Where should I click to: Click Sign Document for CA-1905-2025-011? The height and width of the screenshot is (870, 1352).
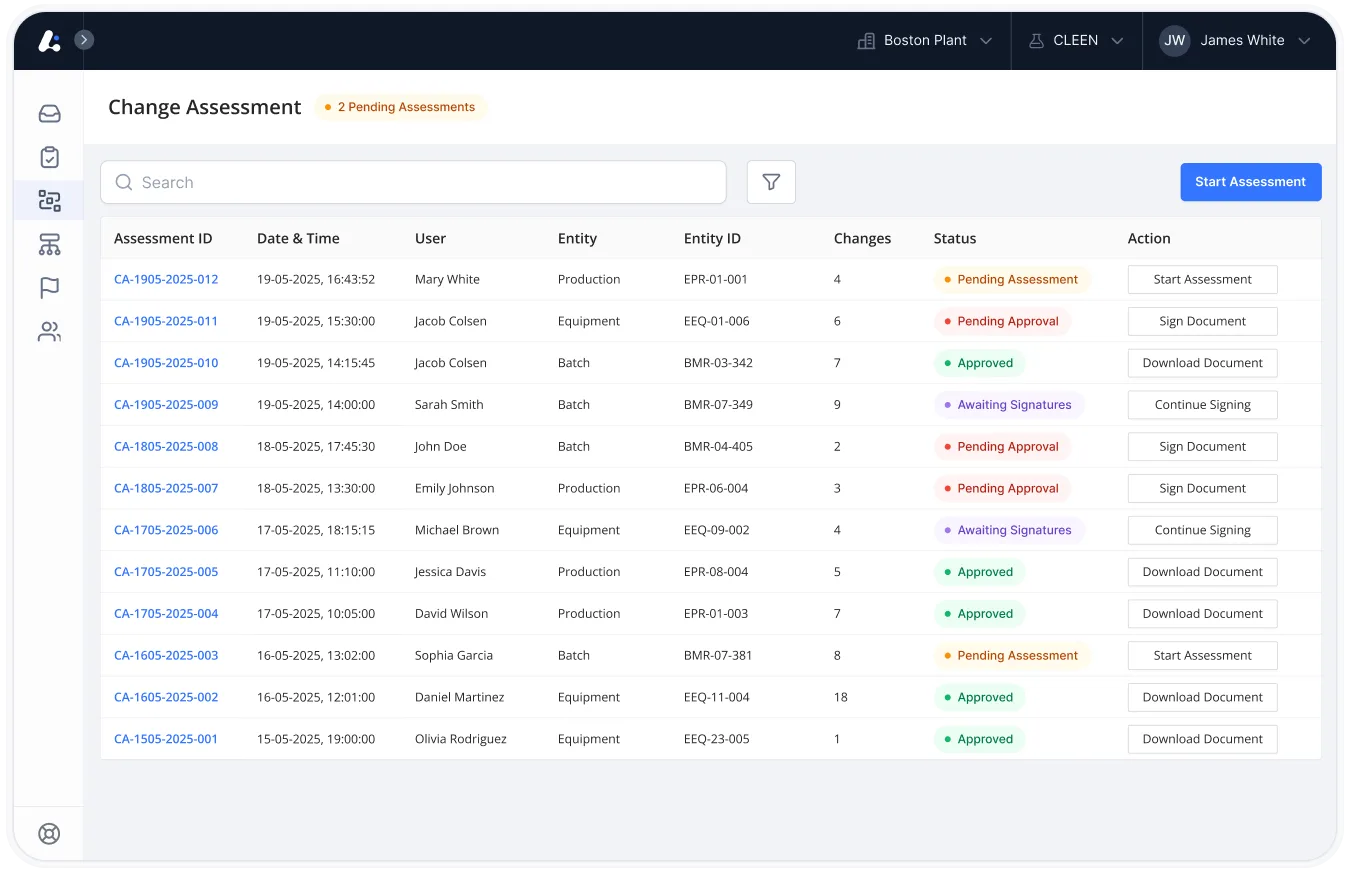pos(1202,321)
